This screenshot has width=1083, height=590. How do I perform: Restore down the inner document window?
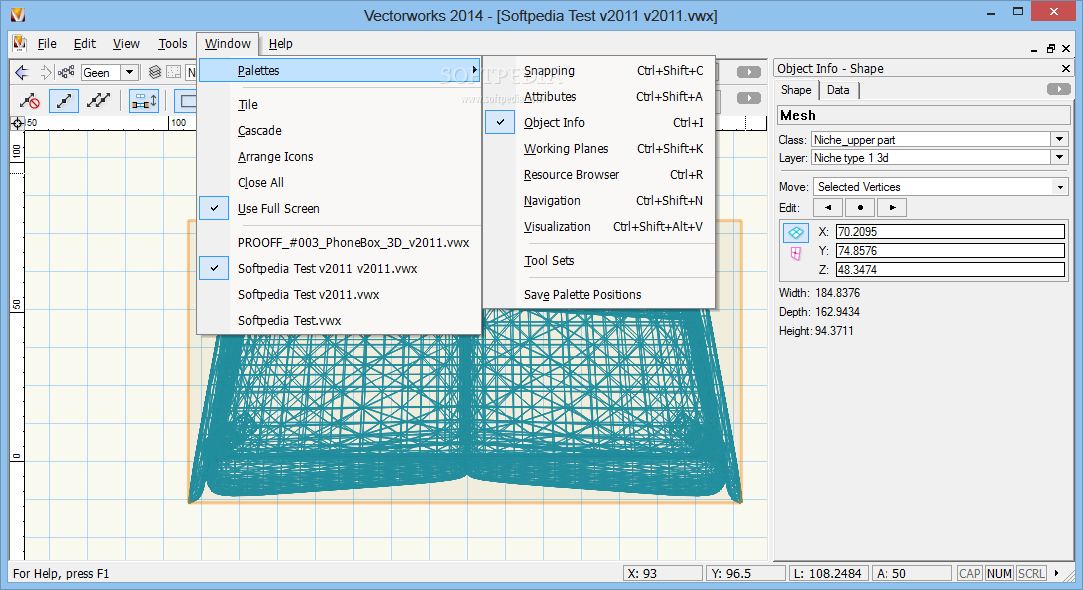1051,48
